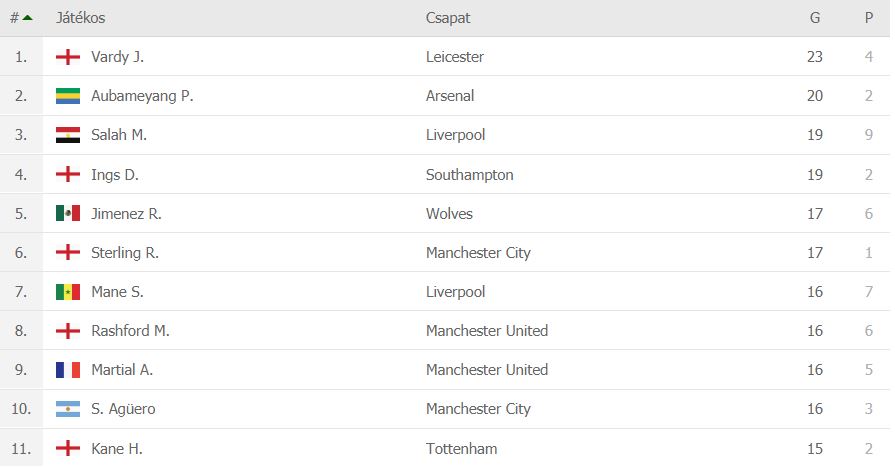Select the Wolves team in Jimenez row
This screenshot has width=895, height=467.
pos(449,214)
